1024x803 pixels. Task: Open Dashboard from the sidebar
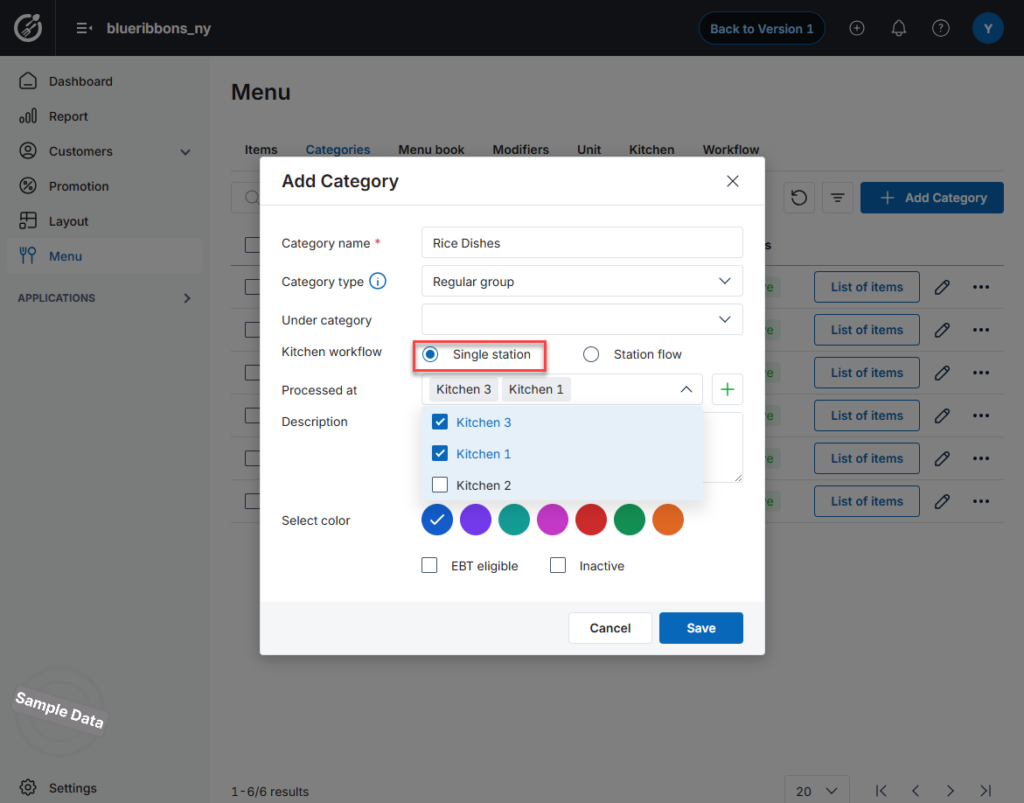80,81
